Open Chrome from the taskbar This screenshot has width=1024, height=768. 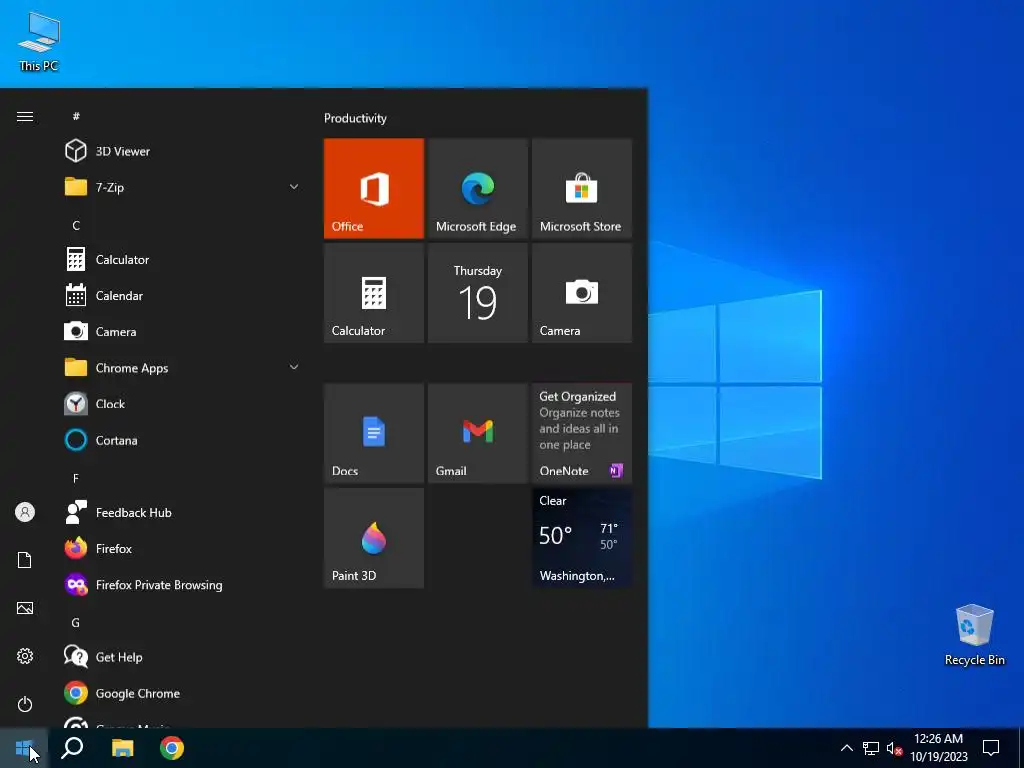(x=172, y=748)
